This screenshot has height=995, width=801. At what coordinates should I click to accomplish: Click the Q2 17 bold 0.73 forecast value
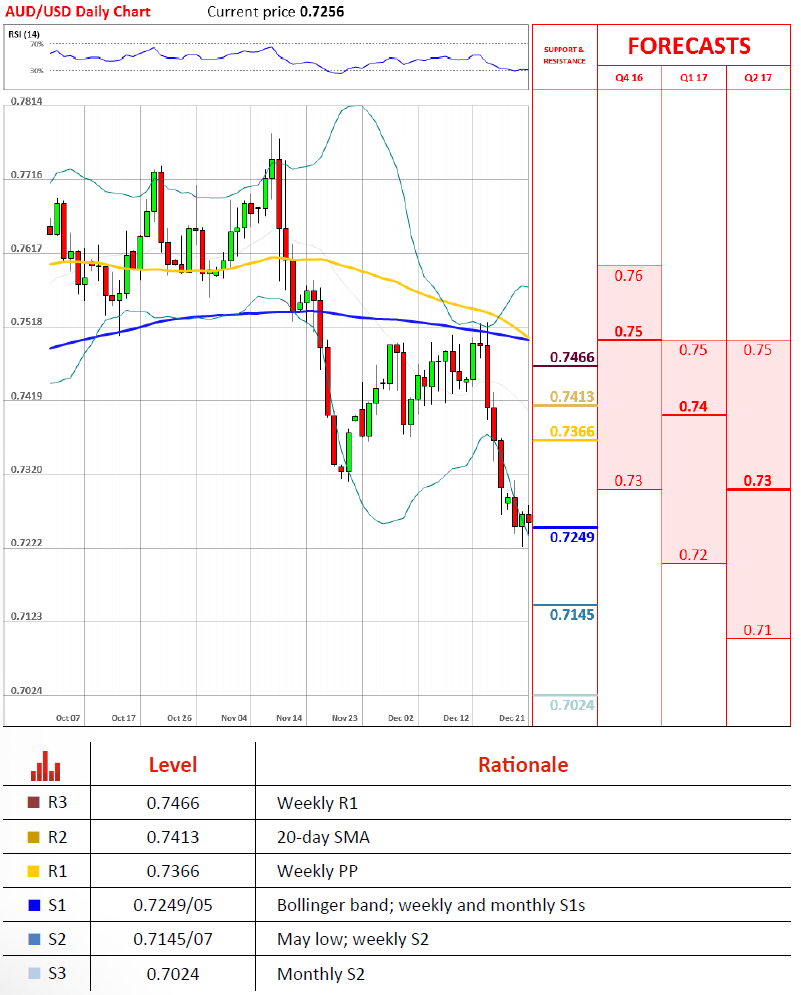pos(758,480)
